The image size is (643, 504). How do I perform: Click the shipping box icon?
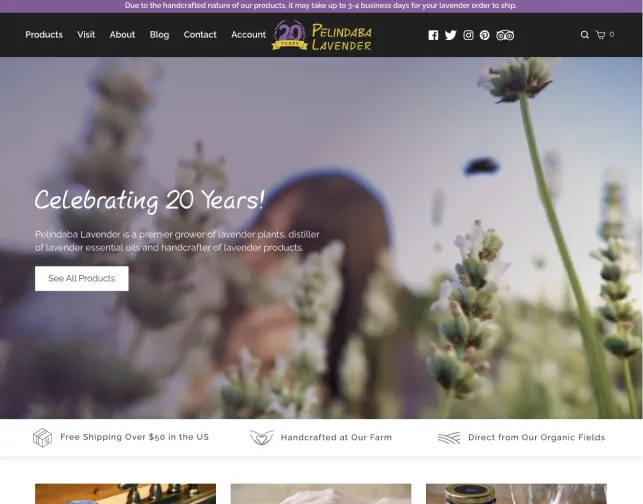pyautogui.click(x=42, y=437)
